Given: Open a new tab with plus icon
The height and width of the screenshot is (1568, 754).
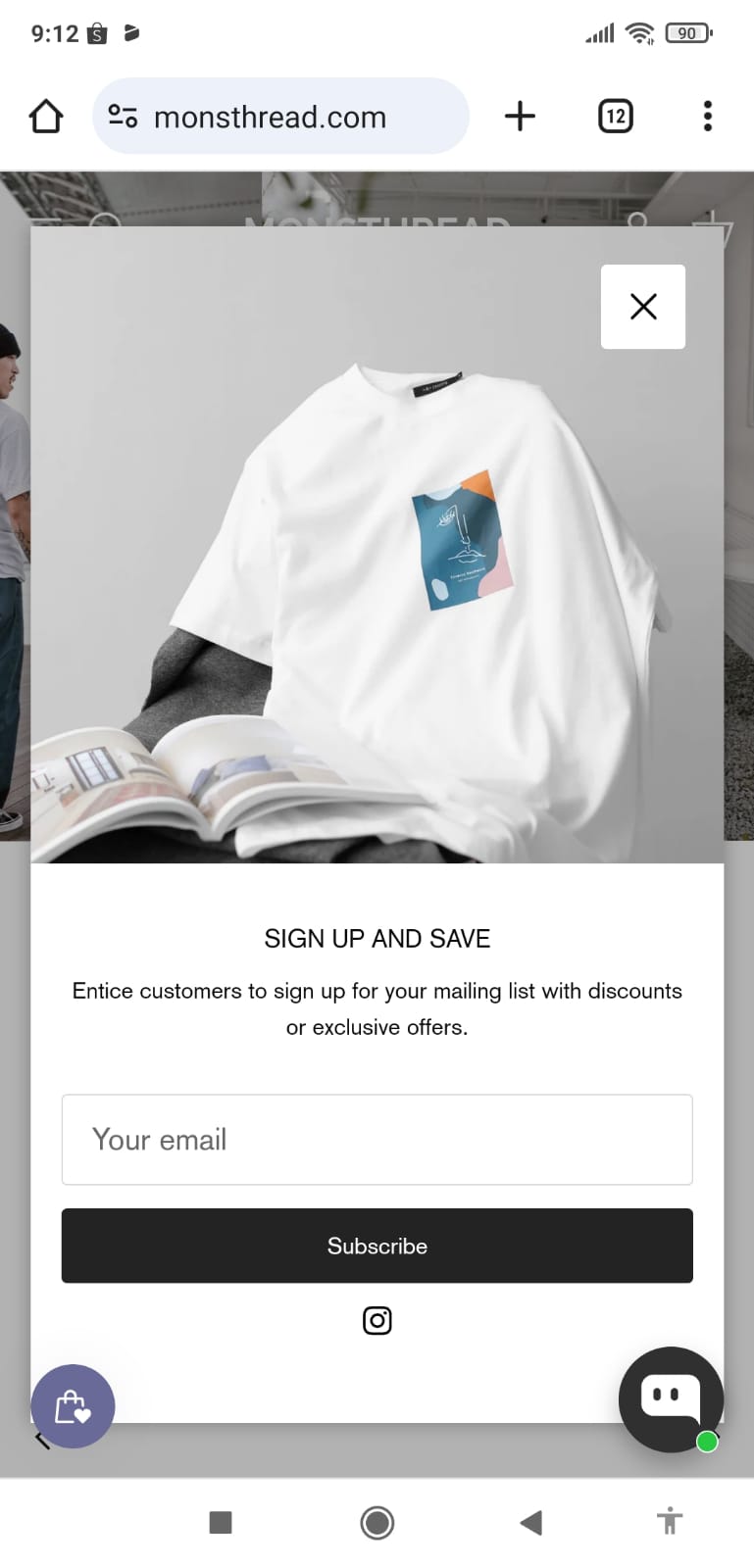Looking at the screenshot, I should click(520, 117).
